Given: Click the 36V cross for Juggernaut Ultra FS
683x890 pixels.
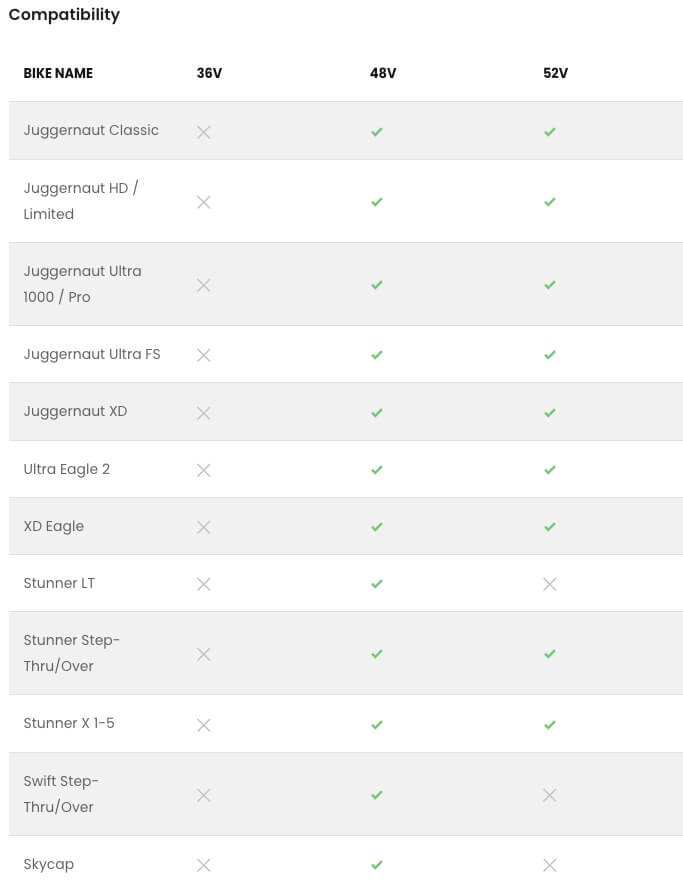Looking at the screenshot, I should click(x=204, y=355).
